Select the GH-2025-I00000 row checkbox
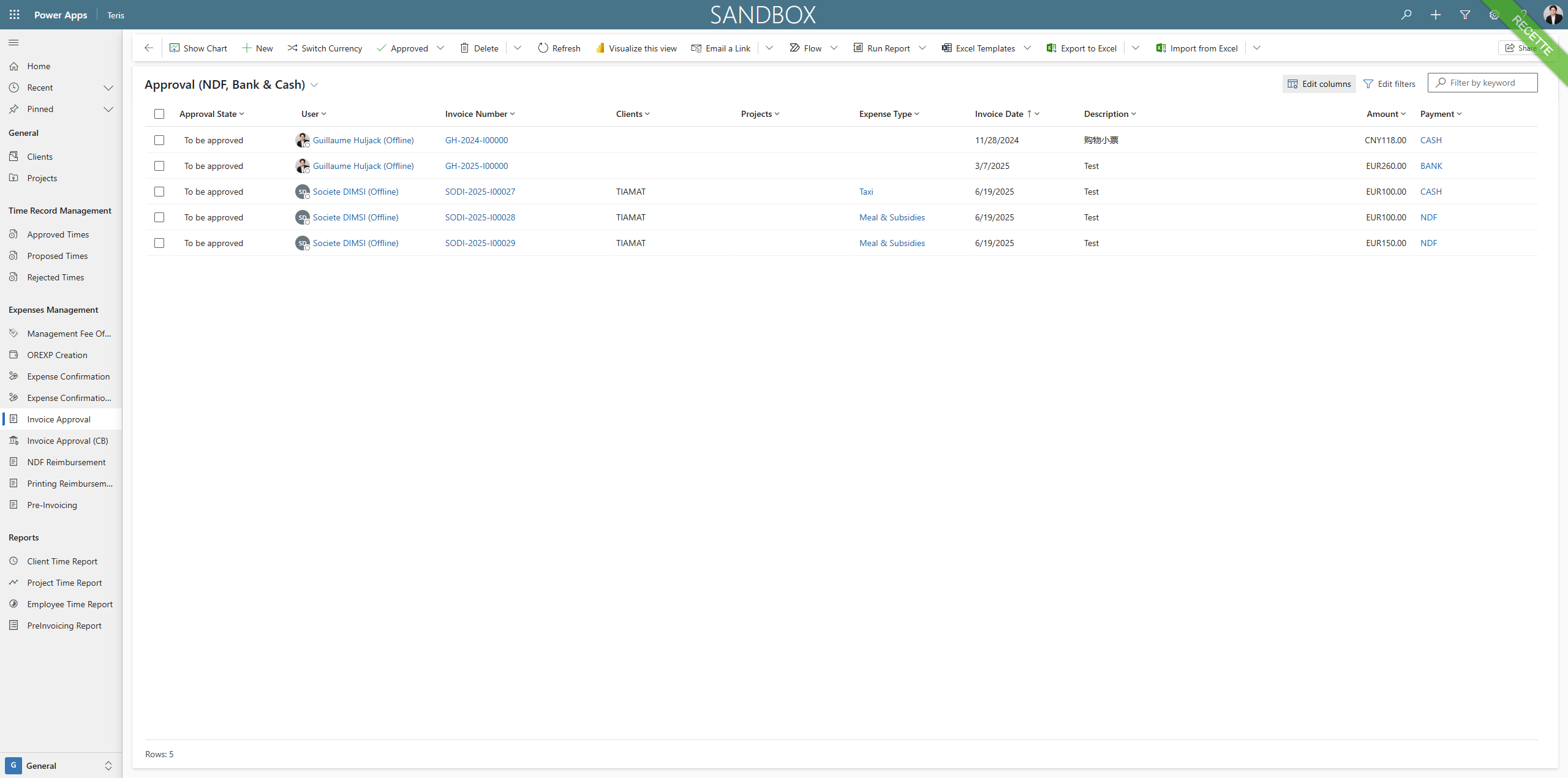Screen dimensions: 1568x778 [159, 166]
